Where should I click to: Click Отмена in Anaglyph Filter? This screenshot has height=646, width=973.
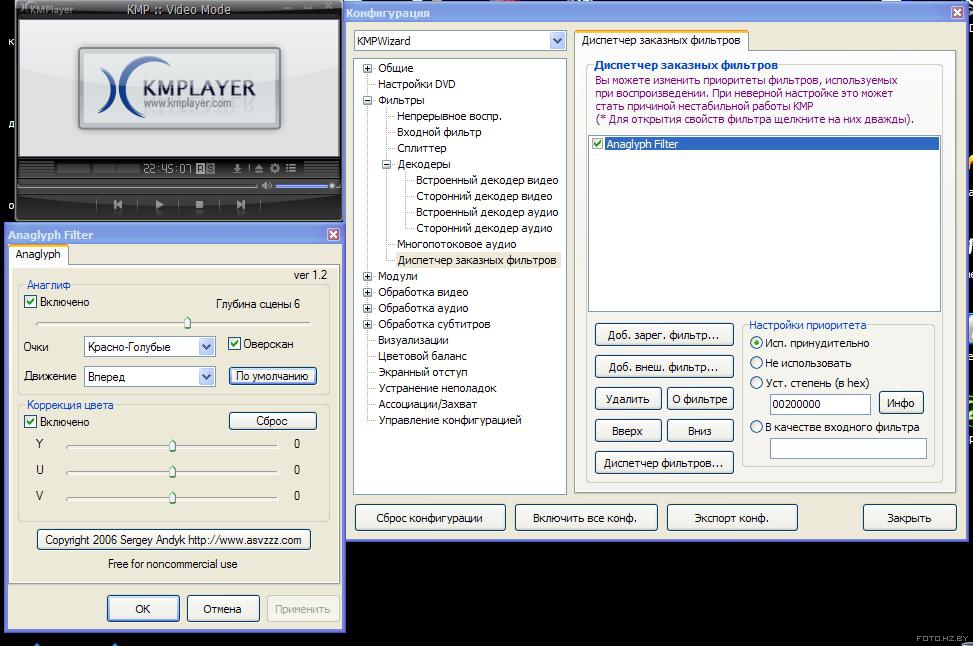(x=222, y=609)
